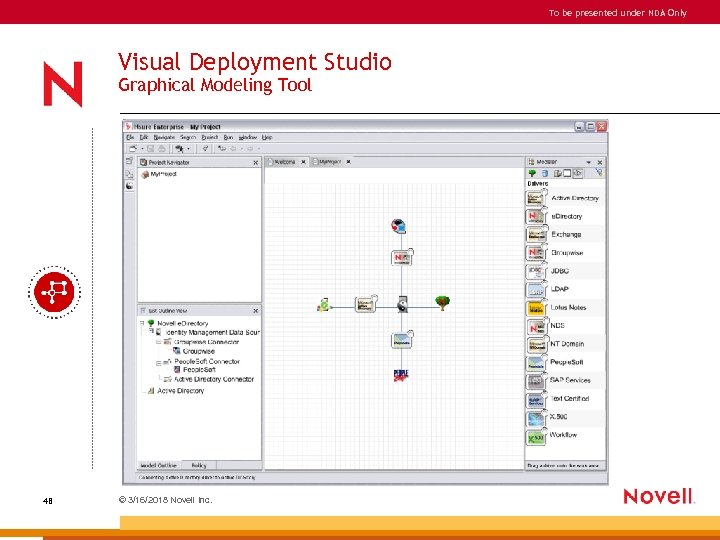The width and height of the screenshot is (720, 540).
Task: Click the Save toolbar icon
Action: click(150, 148)
